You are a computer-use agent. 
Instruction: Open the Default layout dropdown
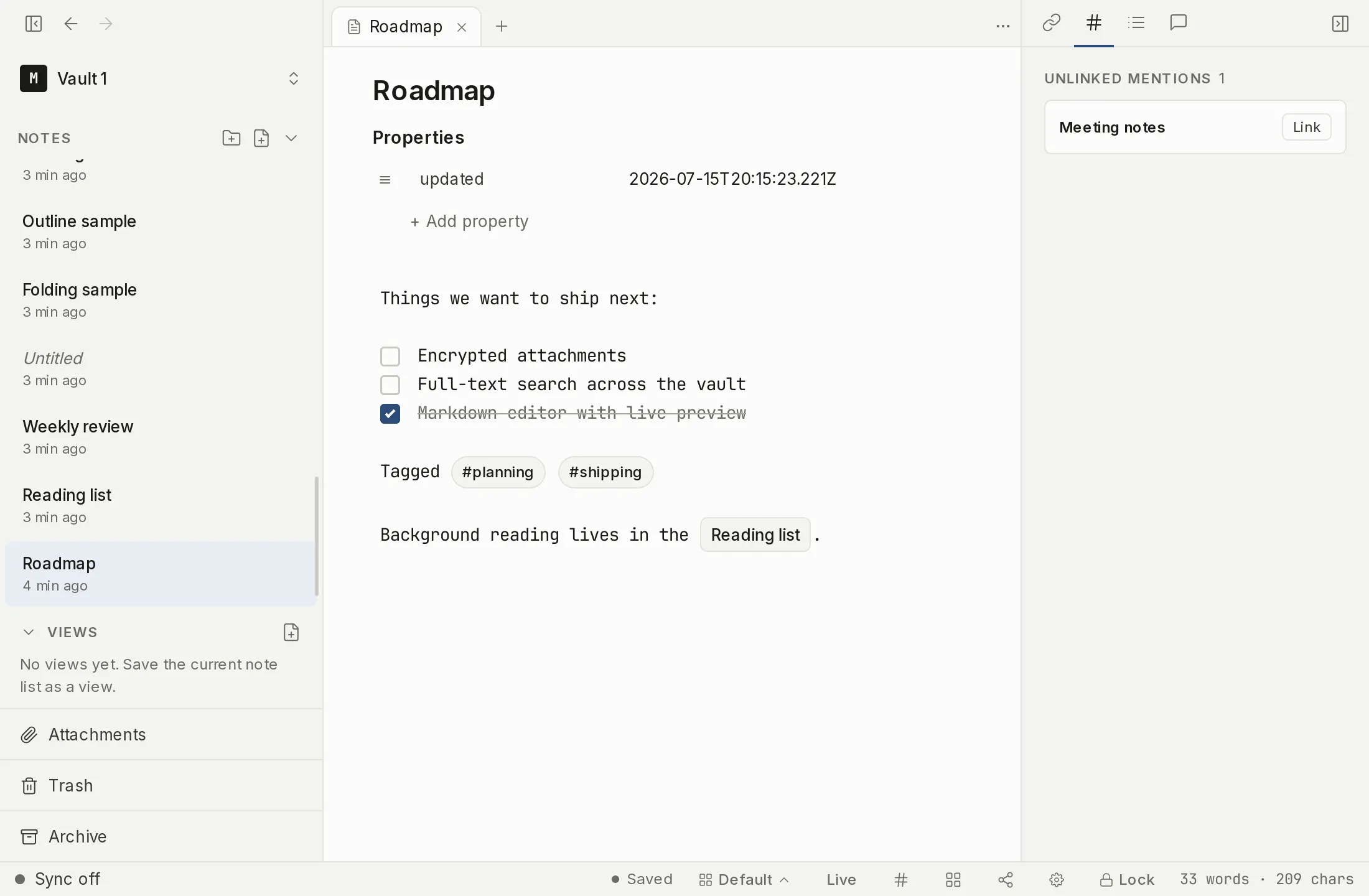coord(744,879)
